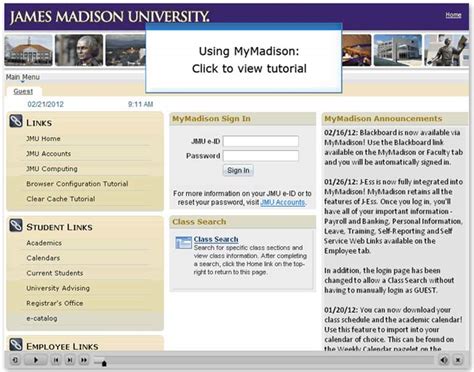Click the Links section chain icon
Viewport: 474px width, 372px height.
tap(16, 121)
